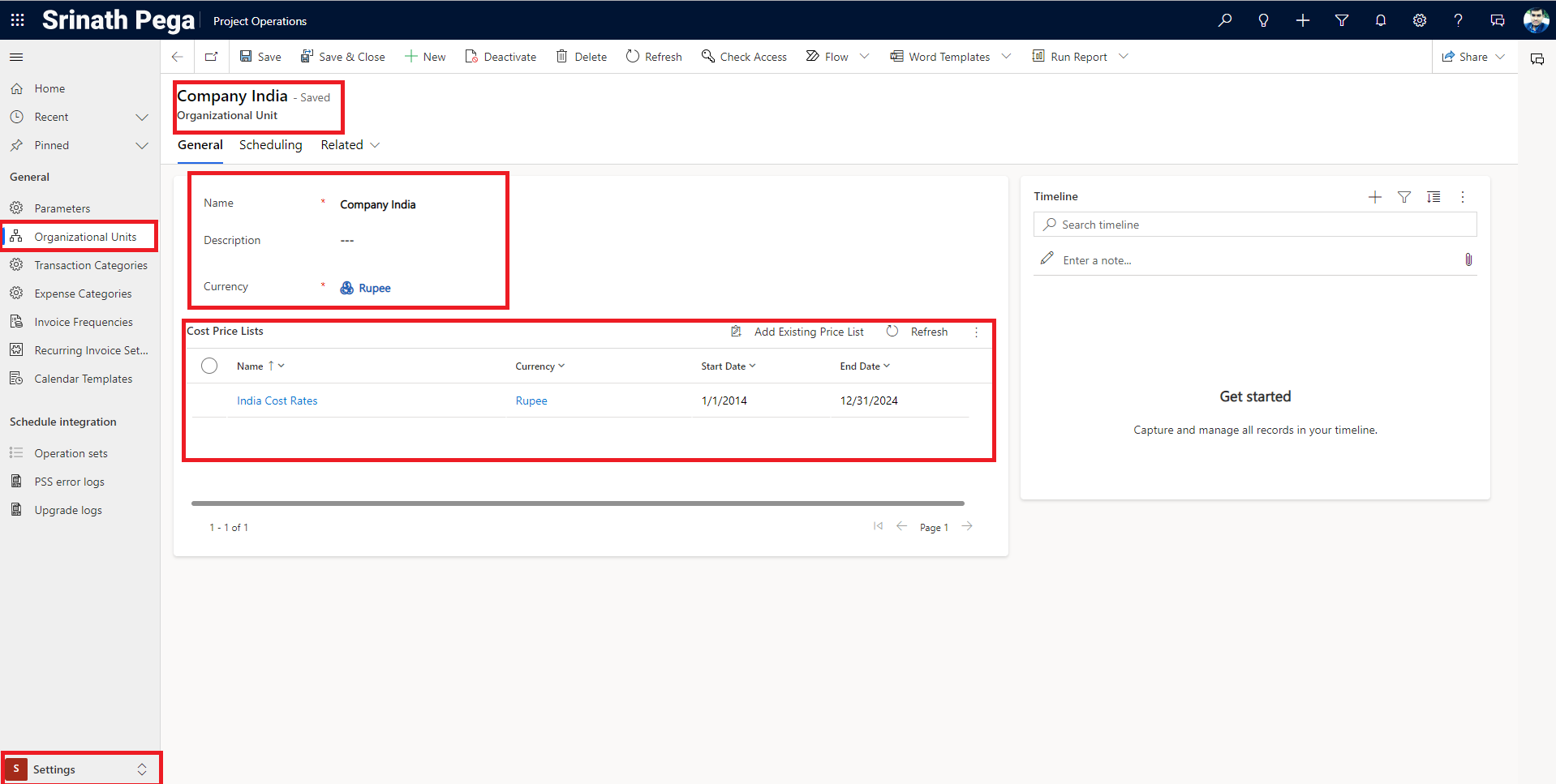Click the Settings gear in top bar
This screenshot has width=1556, height=784.
(1419, 20)
